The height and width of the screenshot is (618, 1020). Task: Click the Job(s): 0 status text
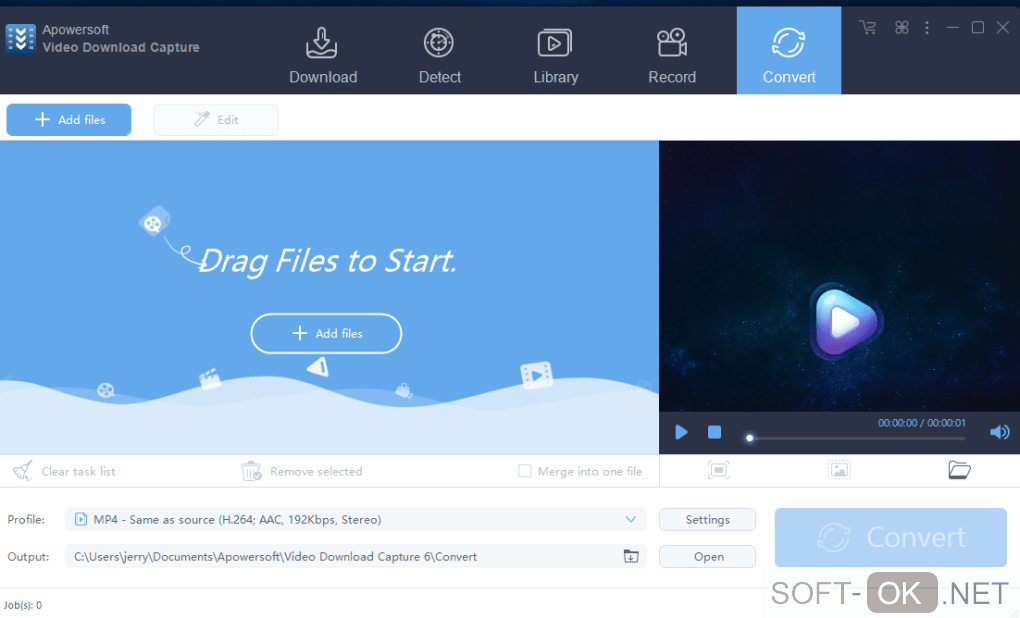coord(23,606)
